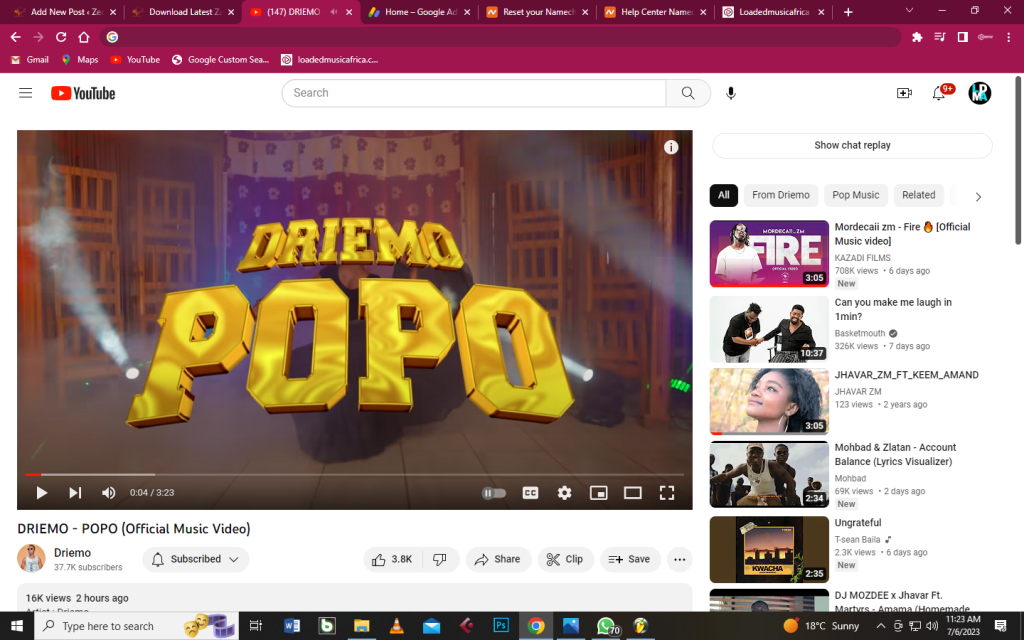The width and height of the screenshot is (1024, 640).
Task: Select the From Driemo chip
Action: (780, 195)
